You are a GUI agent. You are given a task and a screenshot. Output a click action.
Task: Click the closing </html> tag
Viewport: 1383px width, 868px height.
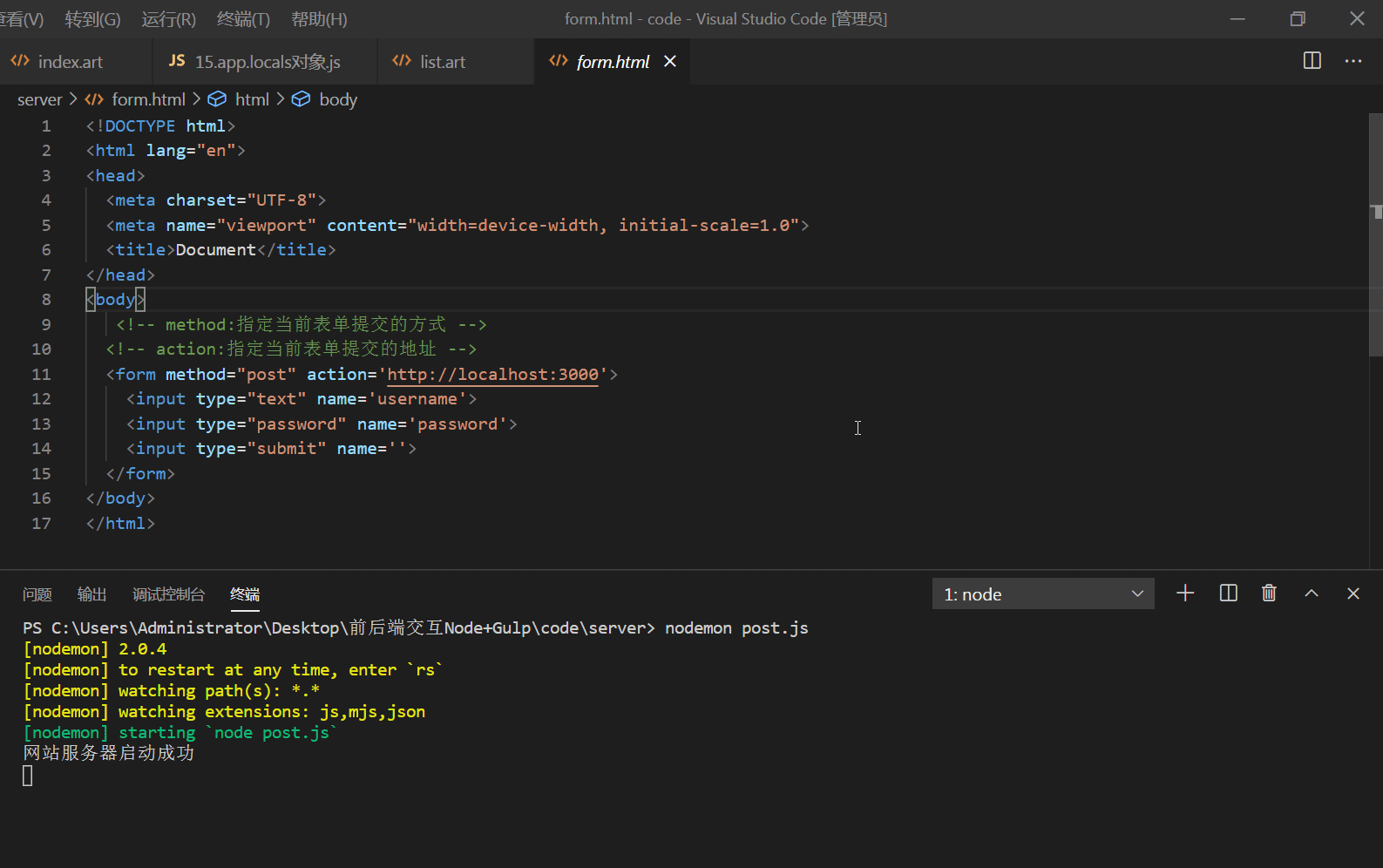coord(120,524)
